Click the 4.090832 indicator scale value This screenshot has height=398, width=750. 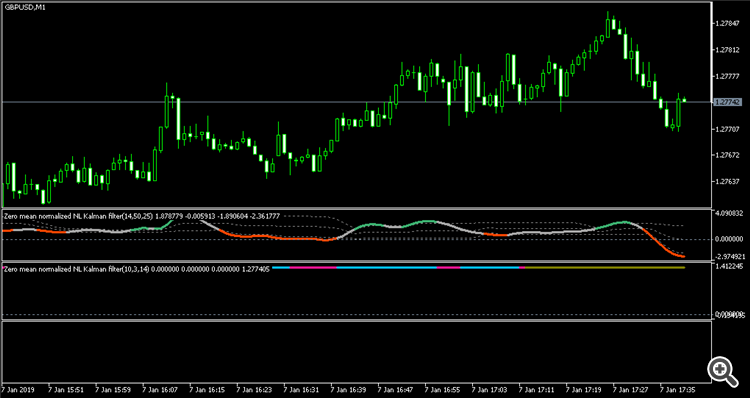coord(730,213)
